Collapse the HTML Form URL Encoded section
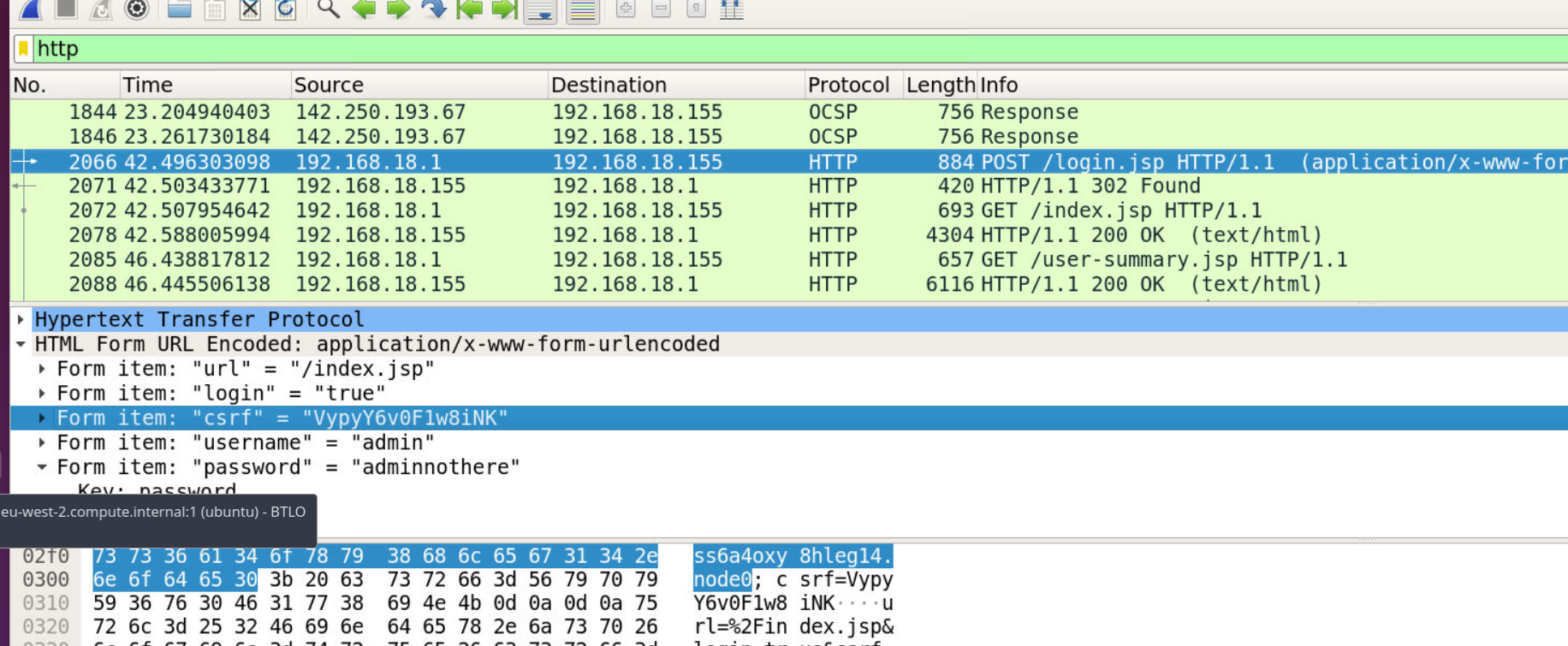The height and width of the screenshot is (646, 1568). pyautogui.click(x=21, y=344)
